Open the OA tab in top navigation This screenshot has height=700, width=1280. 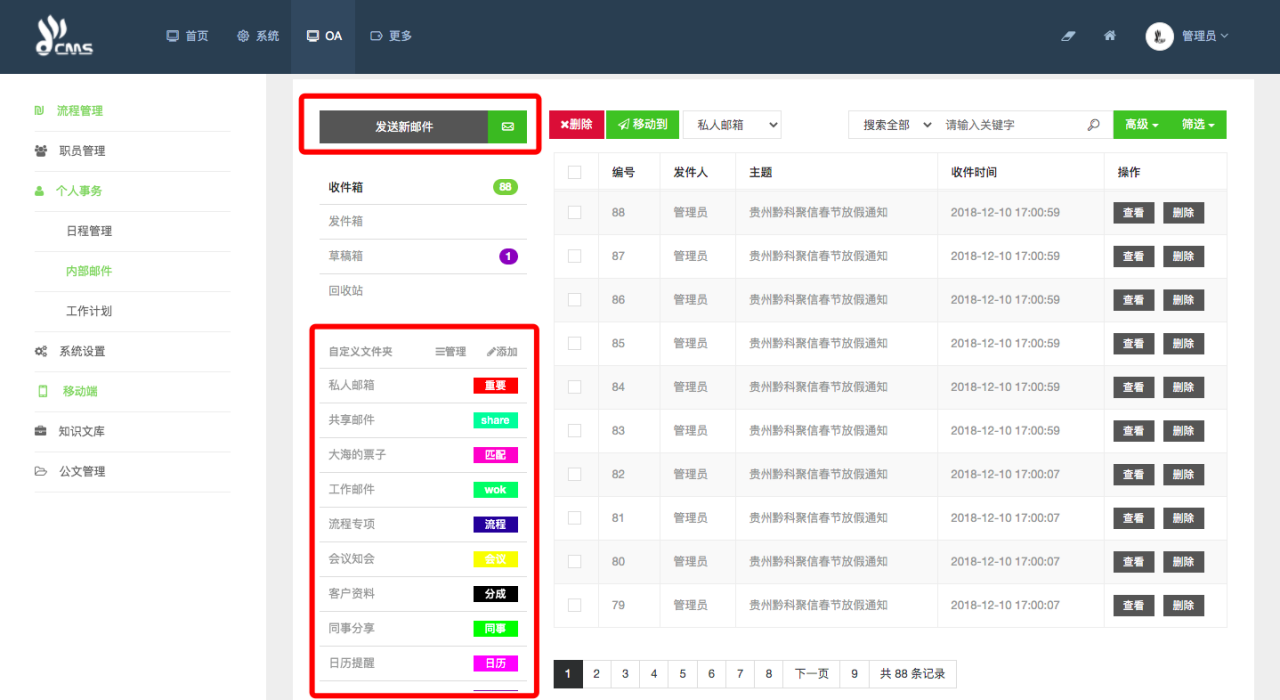tap(324, 36)
